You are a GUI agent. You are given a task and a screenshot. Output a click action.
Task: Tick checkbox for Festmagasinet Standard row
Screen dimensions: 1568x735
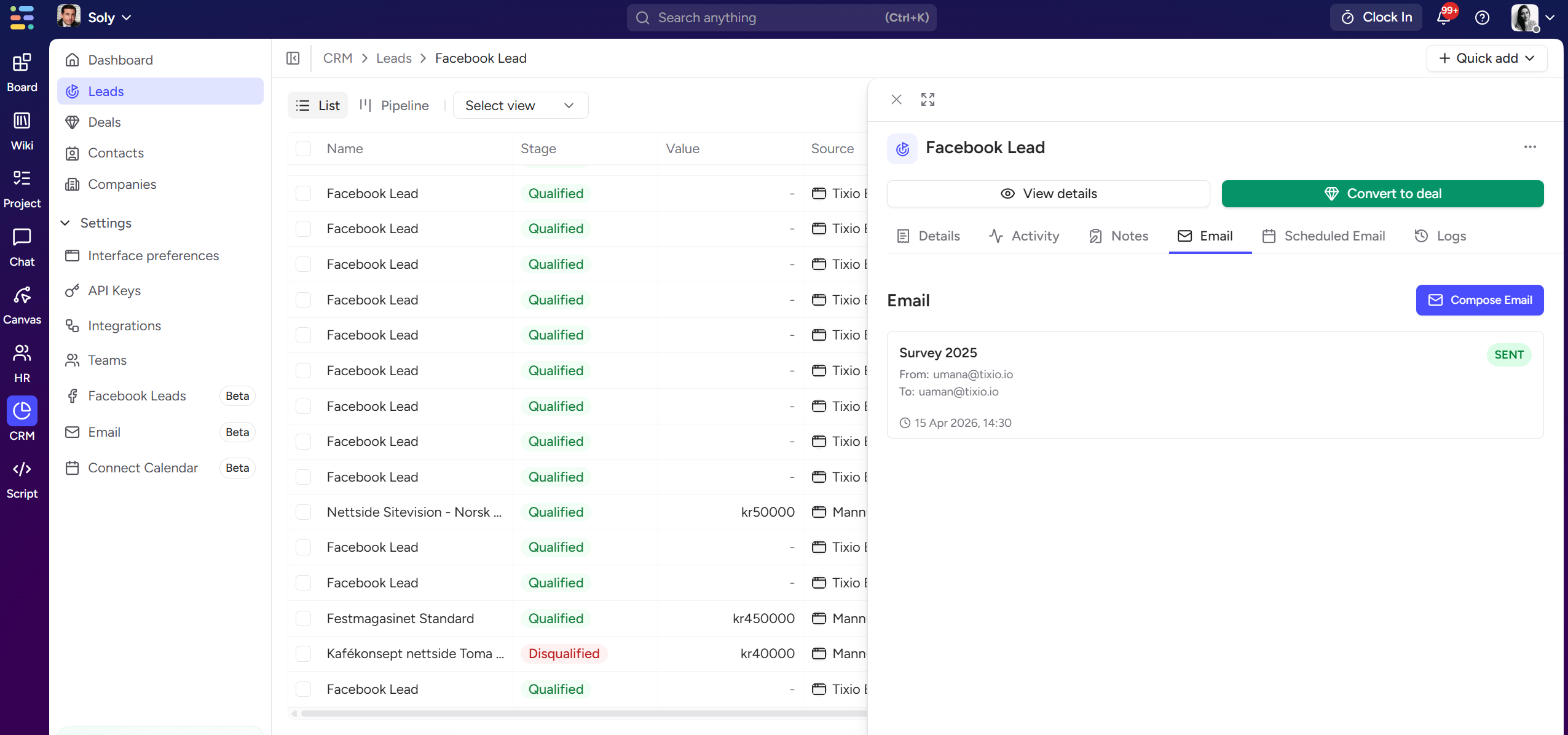[x=304, y=619]
